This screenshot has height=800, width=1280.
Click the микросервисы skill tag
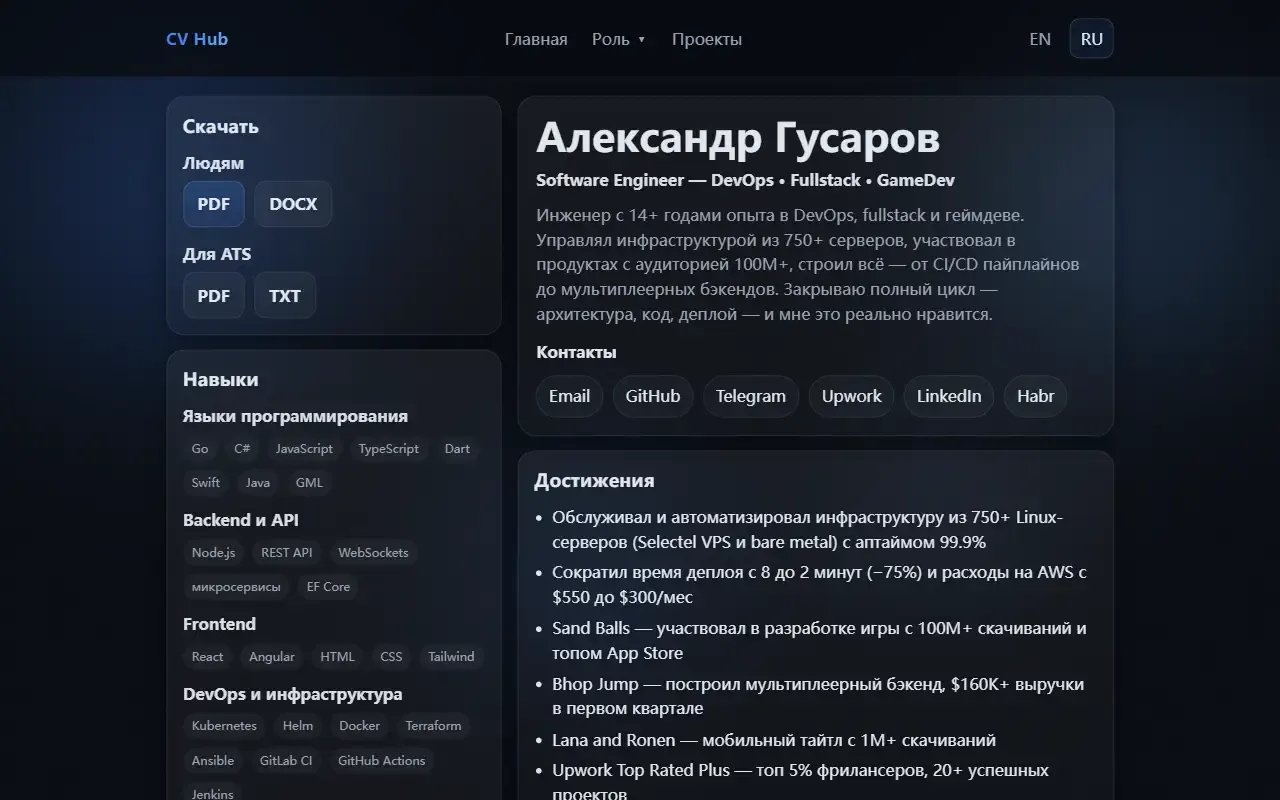point(236,587)
